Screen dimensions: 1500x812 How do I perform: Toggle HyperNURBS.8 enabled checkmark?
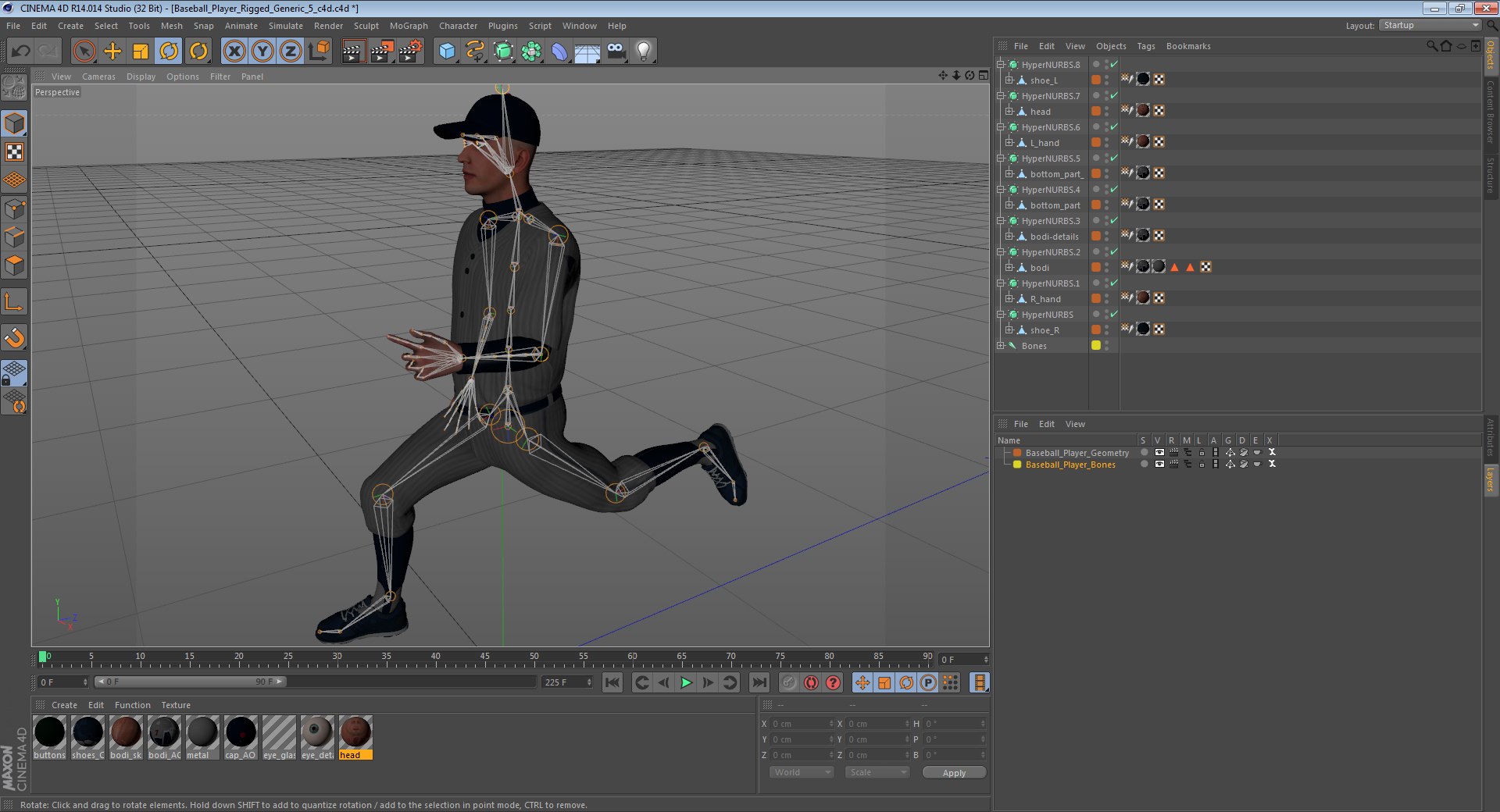click(1114, 64)
